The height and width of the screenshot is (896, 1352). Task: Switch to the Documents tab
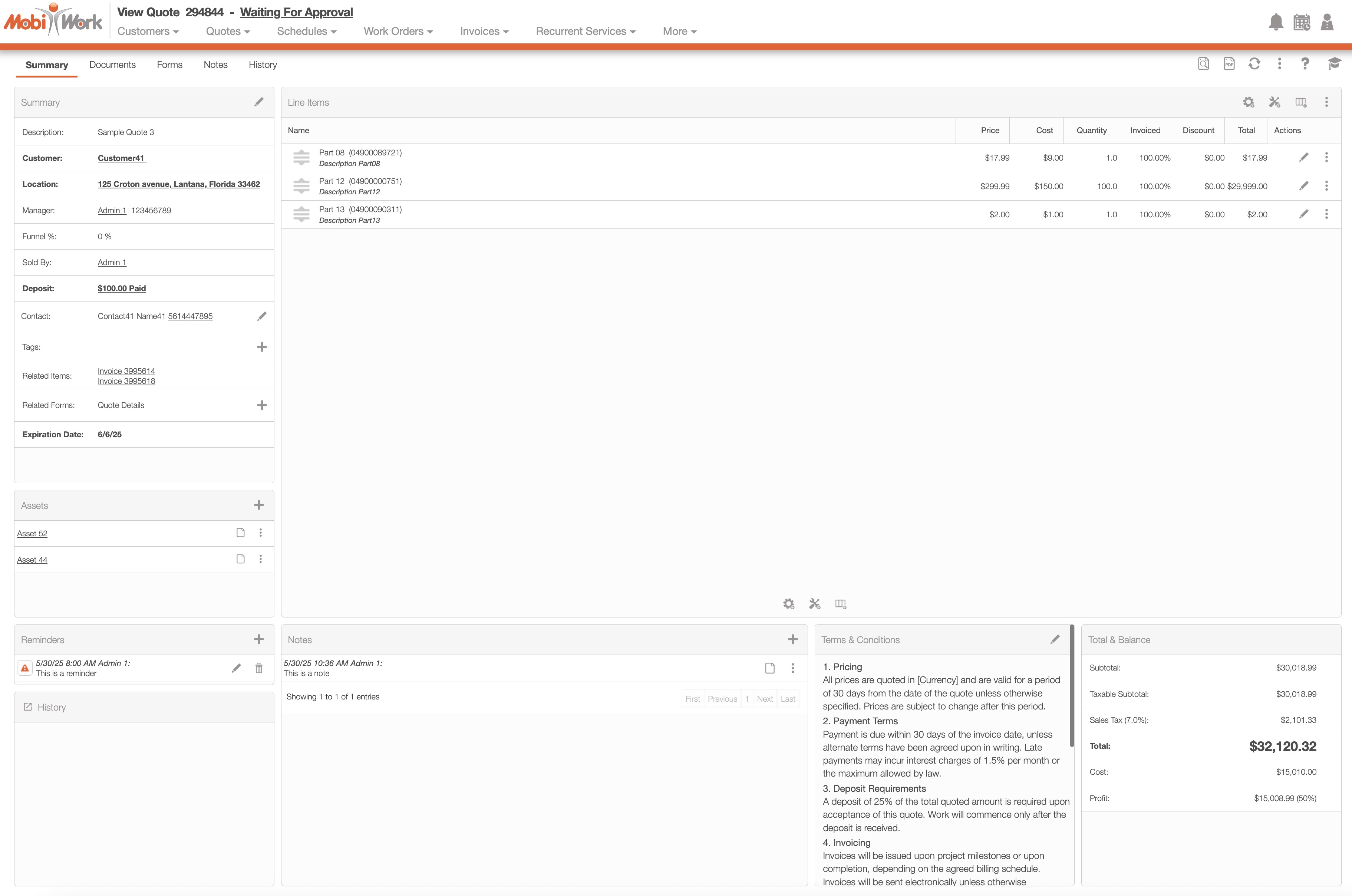(x=112, y=65)
